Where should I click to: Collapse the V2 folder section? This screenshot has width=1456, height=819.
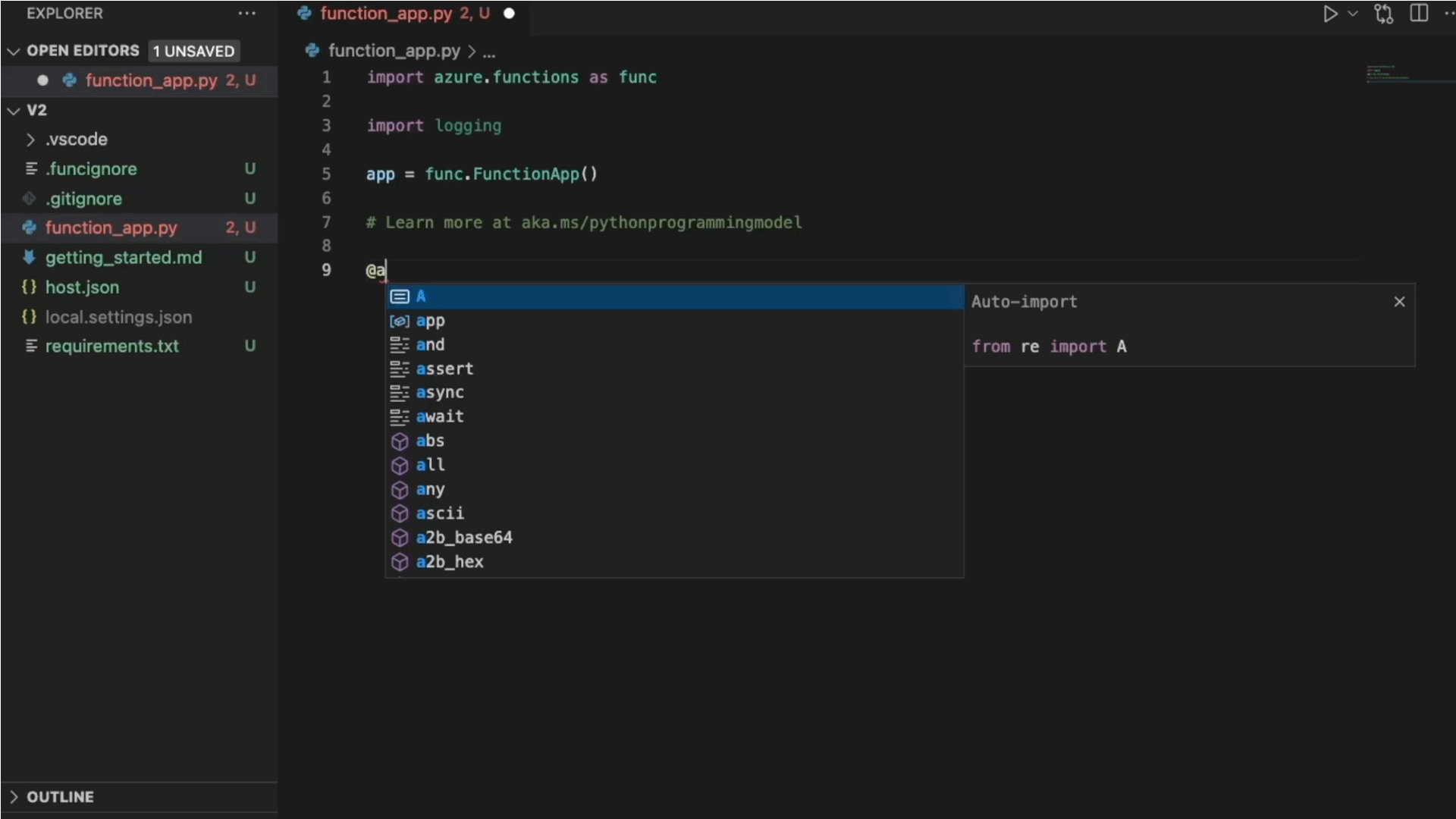pyautogui.click(x=13, y=110)
